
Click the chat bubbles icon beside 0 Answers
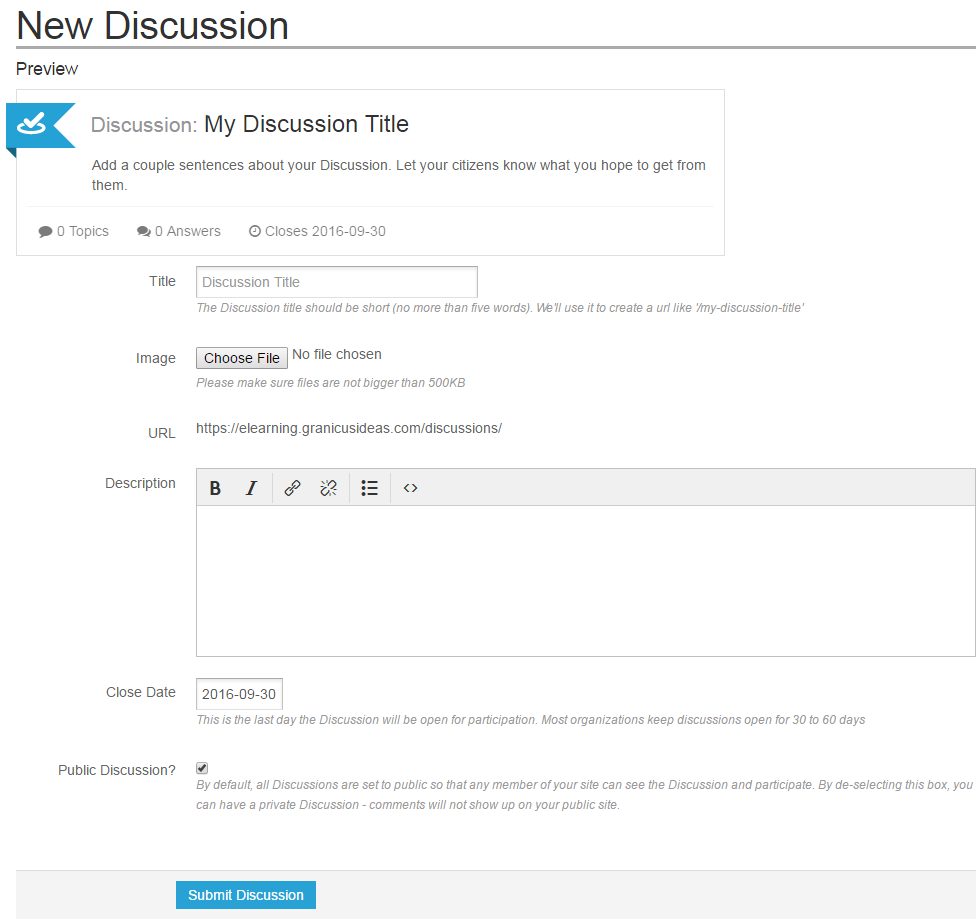[143, 232]
